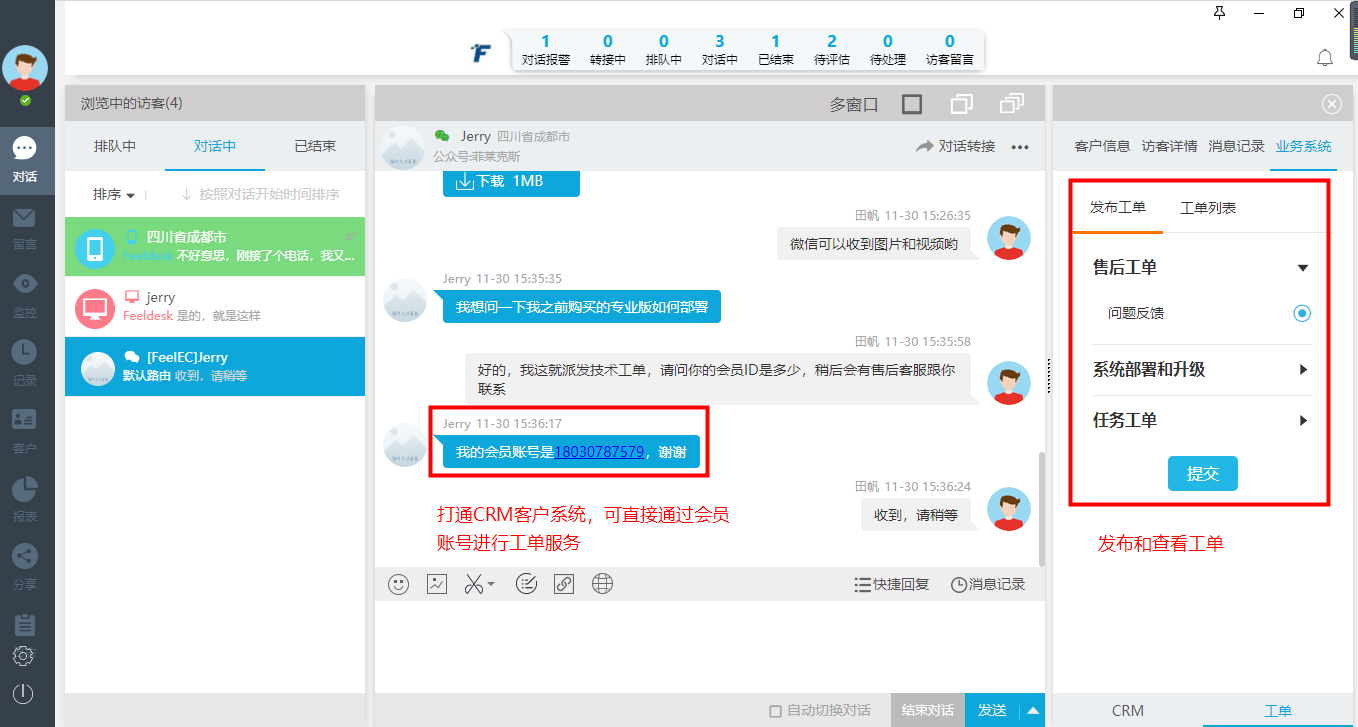Open the 消息记录 tab in right panel
1358x727 pixels.
pos(1236,146)
